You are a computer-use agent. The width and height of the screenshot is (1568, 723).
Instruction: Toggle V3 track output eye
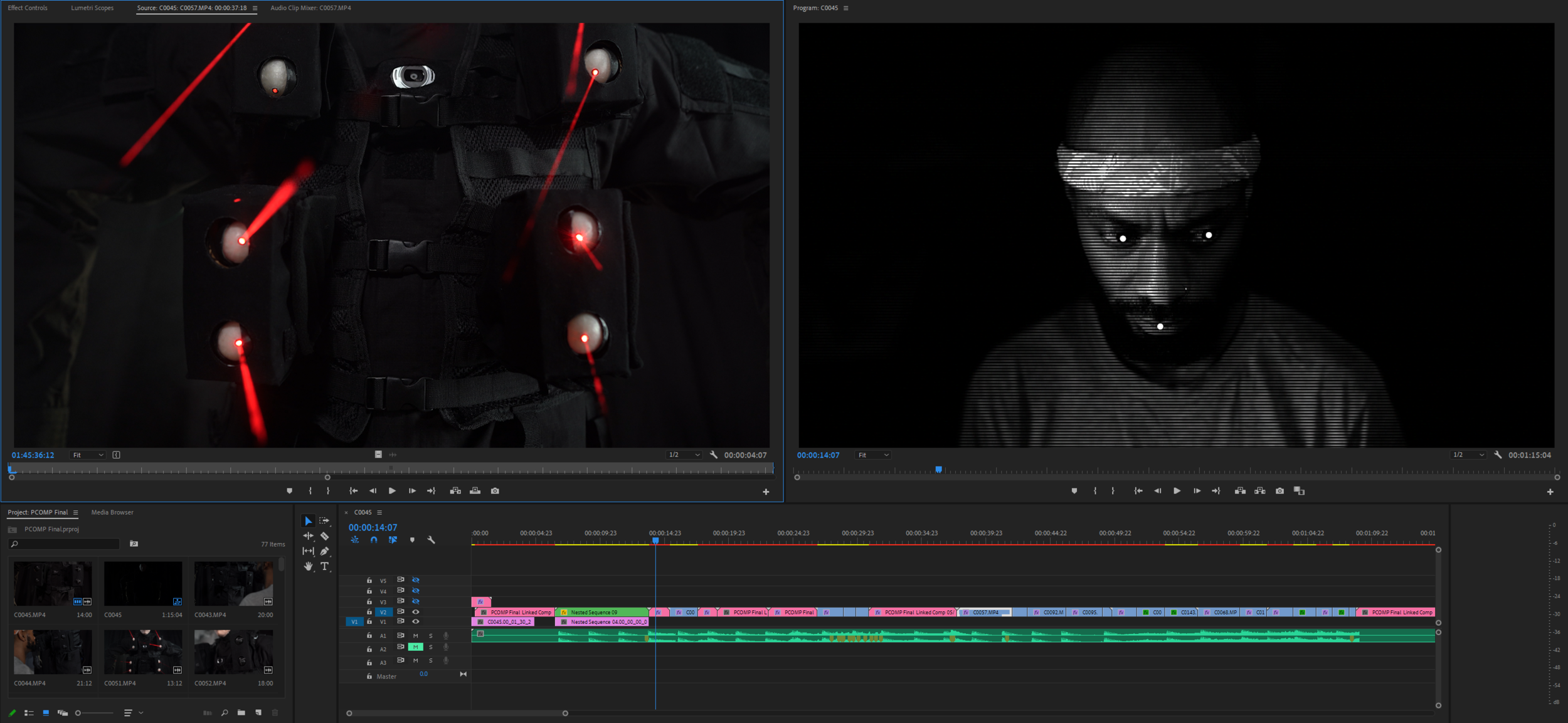point(415,601)
